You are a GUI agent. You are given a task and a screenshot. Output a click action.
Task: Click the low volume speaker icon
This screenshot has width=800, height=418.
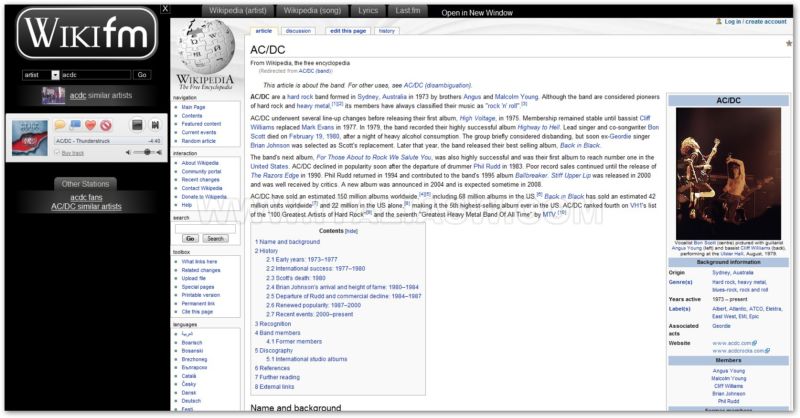(x=128, y=152)
